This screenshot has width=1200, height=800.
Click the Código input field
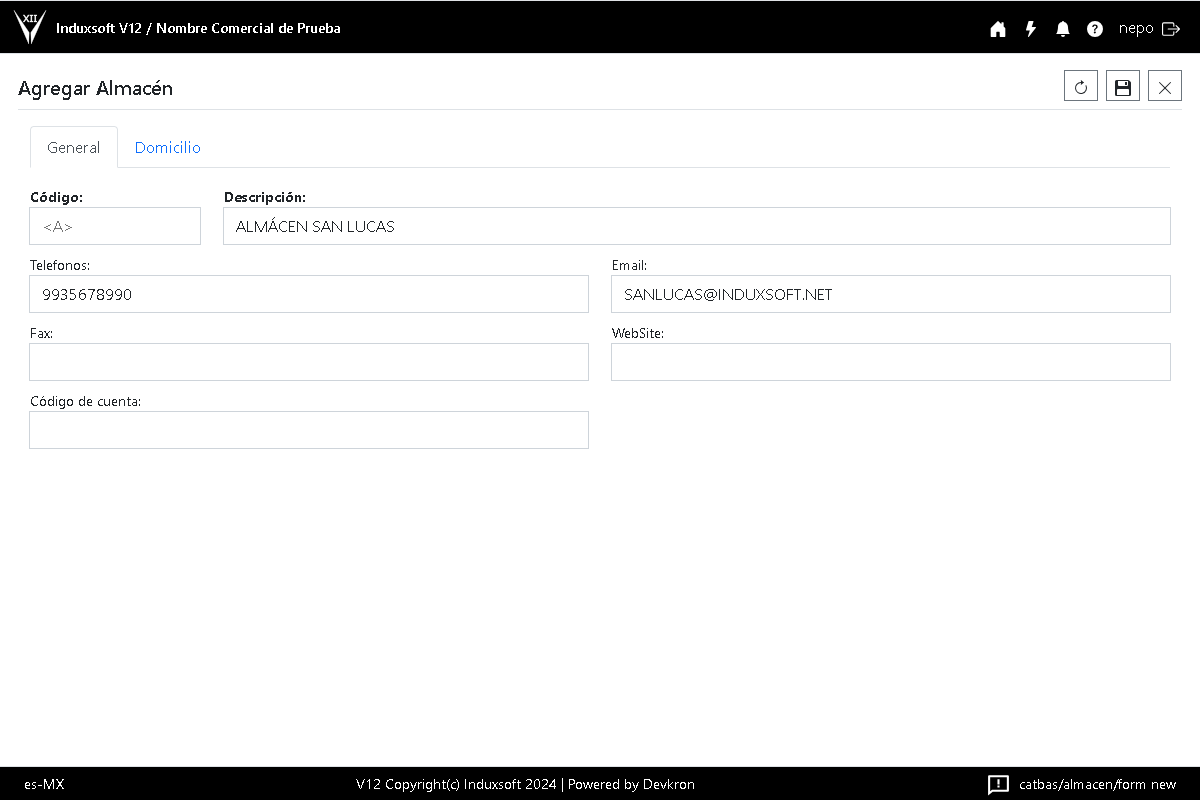[x=115, y=226]
